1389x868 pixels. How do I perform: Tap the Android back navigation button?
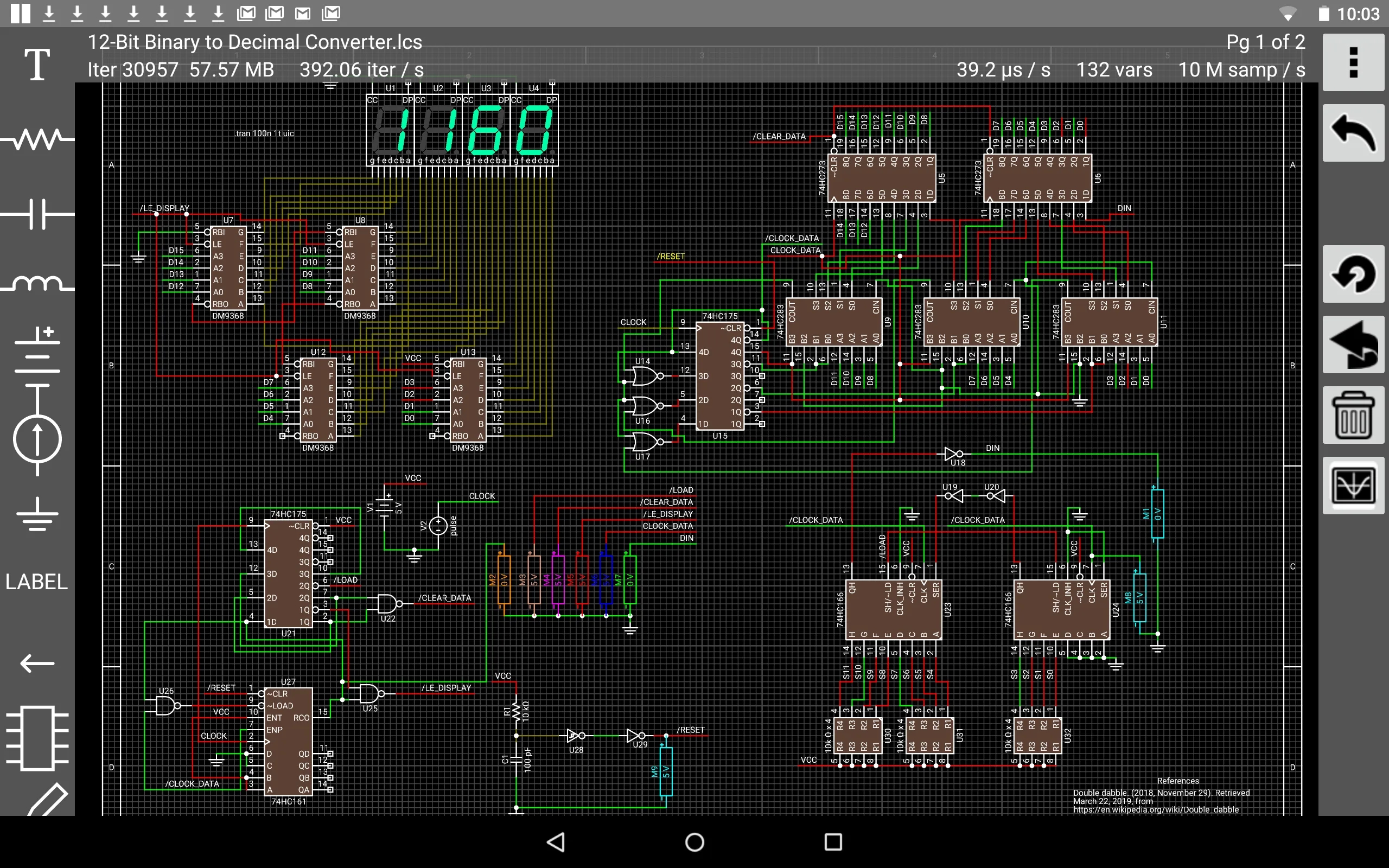tap(556, 842)
